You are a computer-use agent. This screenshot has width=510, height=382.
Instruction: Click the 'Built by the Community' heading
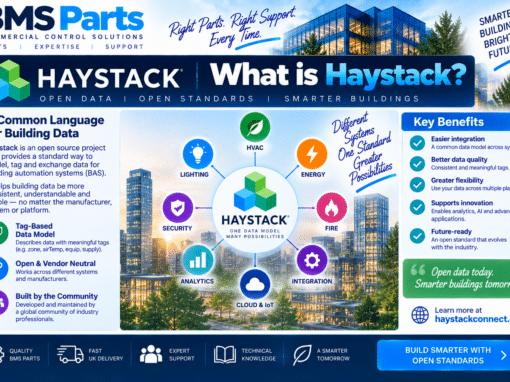coord(56,296)
